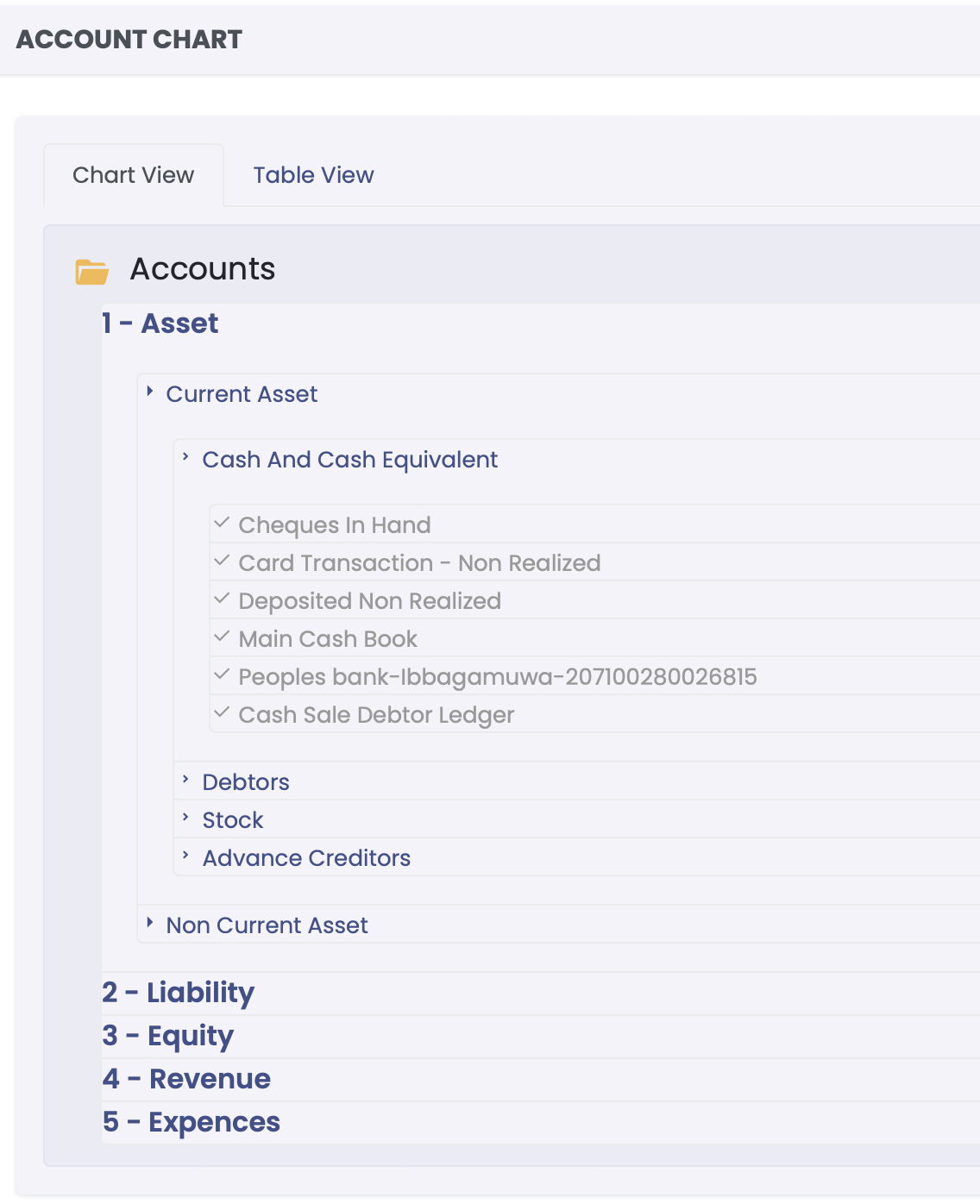Select the Chart View tab
The image size is (980, 1204).
(x=134, y=175)
